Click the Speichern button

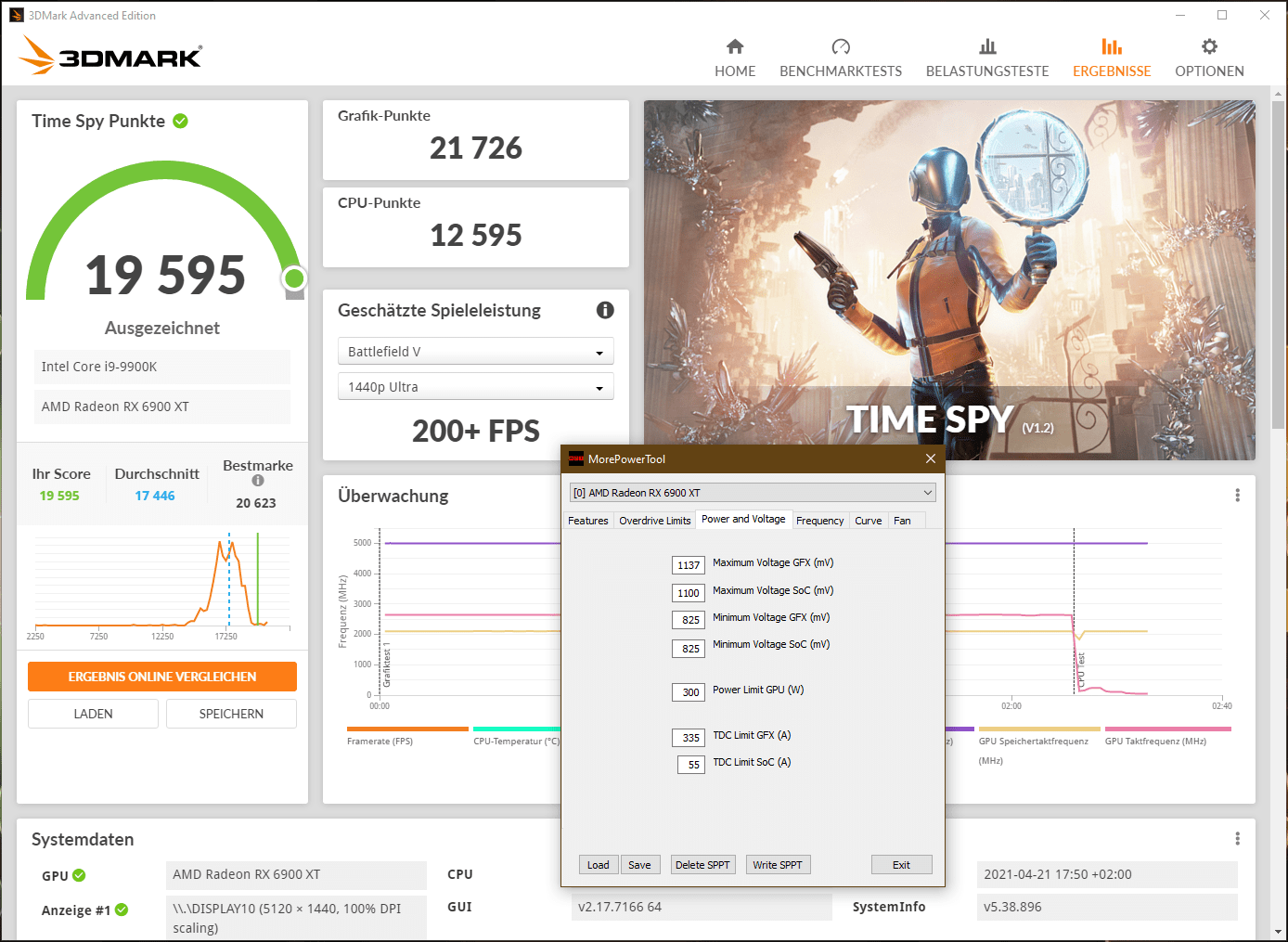coord(231,714)
